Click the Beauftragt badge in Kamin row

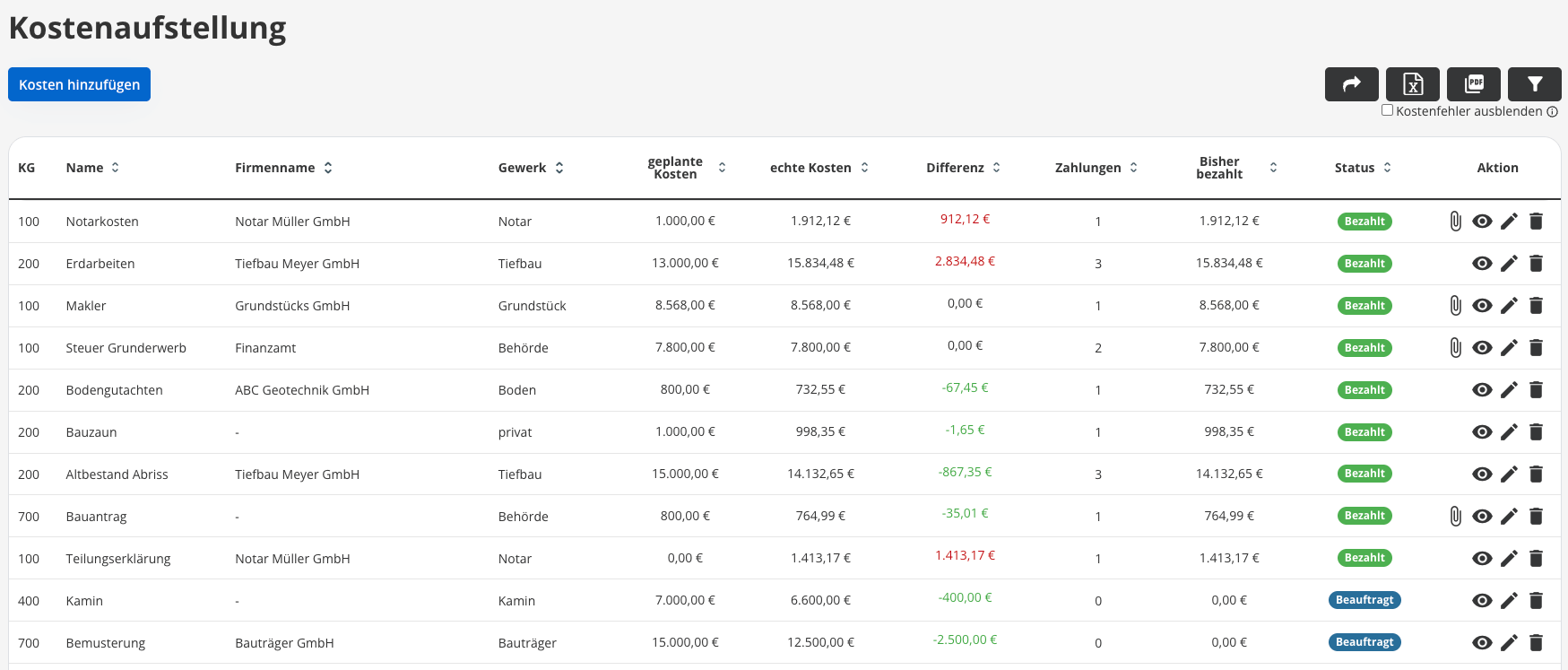click(x=1364, y=600)
